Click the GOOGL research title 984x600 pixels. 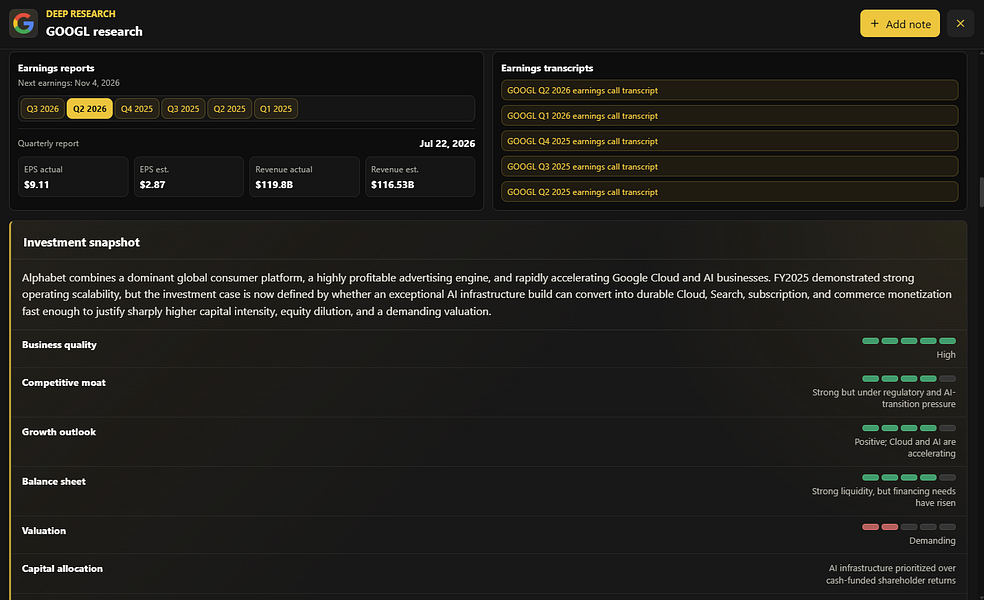pos(94,31)
